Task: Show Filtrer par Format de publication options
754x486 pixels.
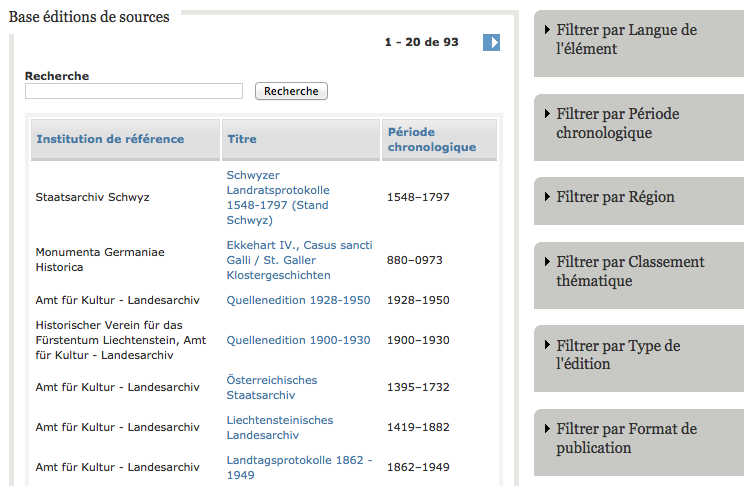Action: click(626, 438)
